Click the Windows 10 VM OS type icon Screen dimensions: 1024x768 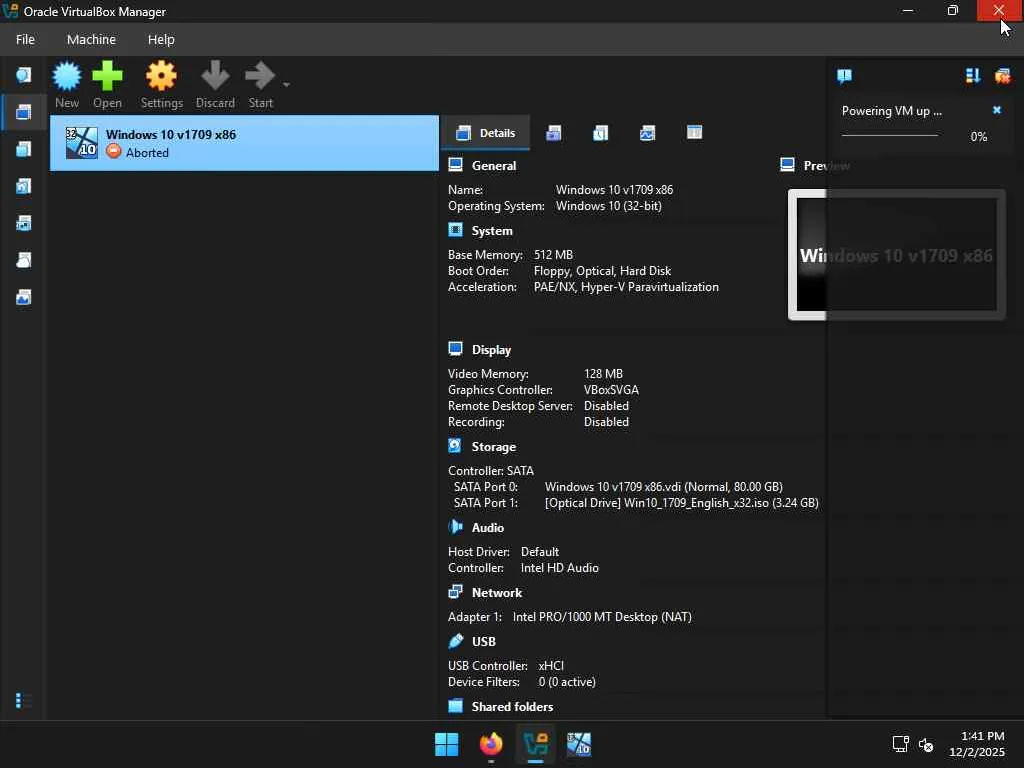(x=82, y=143)
